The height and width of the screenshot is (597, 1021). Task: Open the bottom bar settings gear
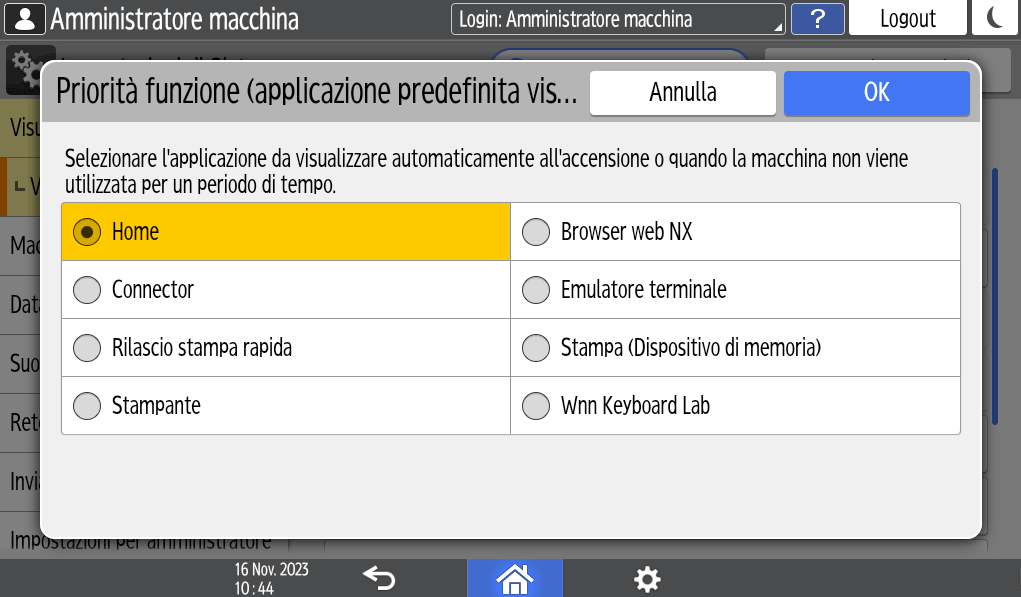[647, 578]
